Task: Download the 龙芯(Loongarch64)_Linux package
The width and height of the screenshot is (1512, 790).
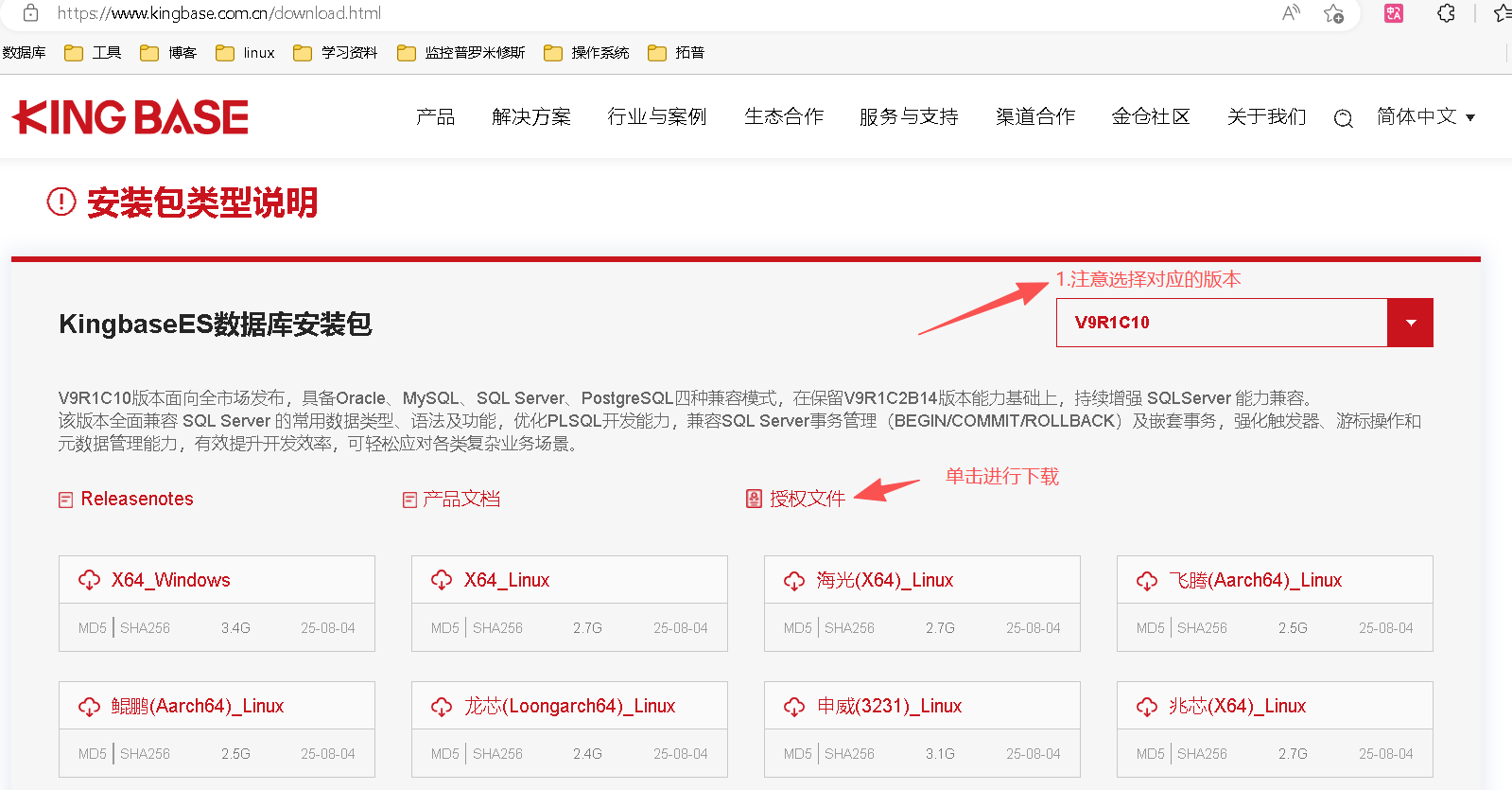Action: click(570, 706)
